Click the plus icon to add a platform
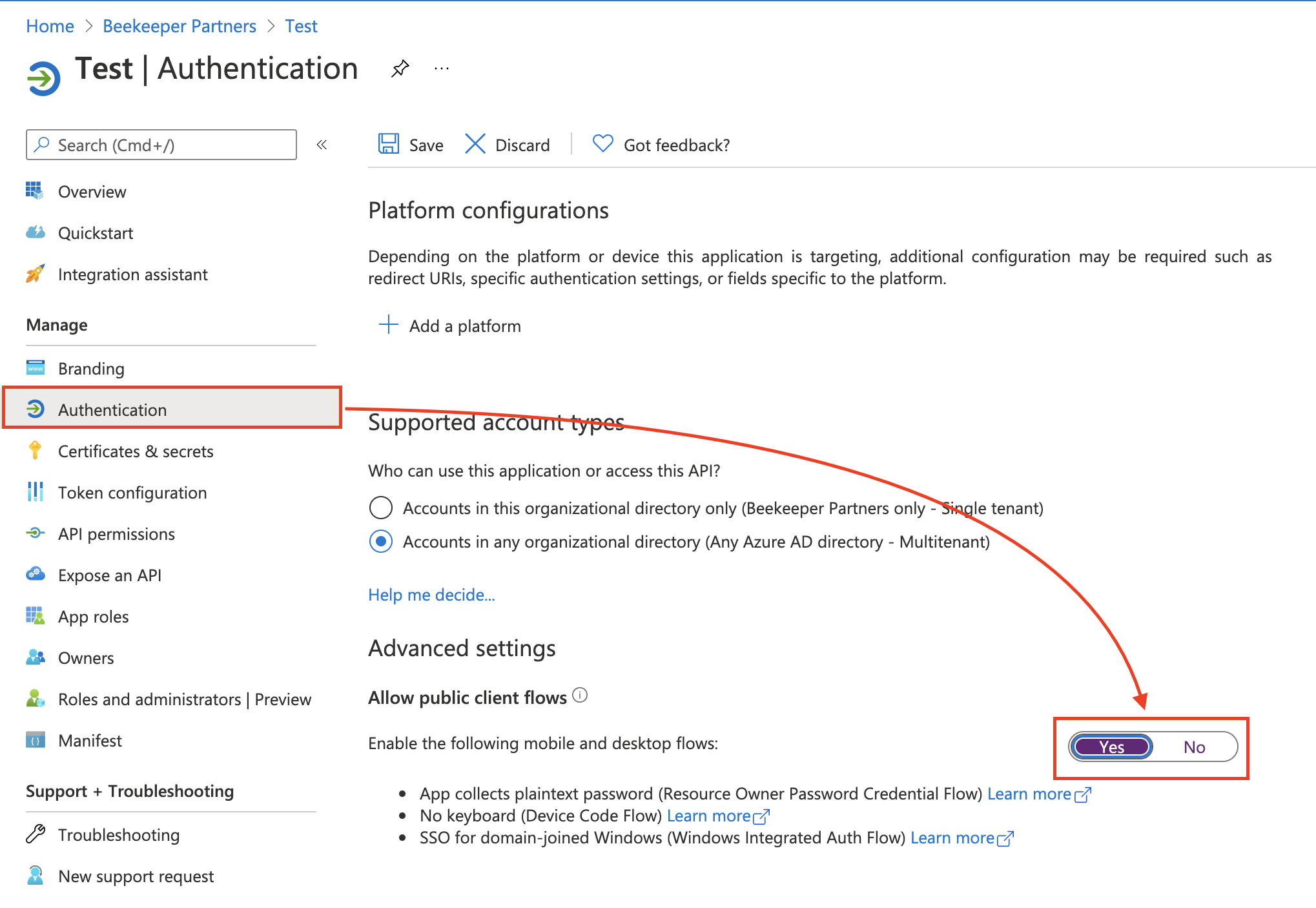The height and width of the screenshot is (908, 1316). tap(388, 325)
